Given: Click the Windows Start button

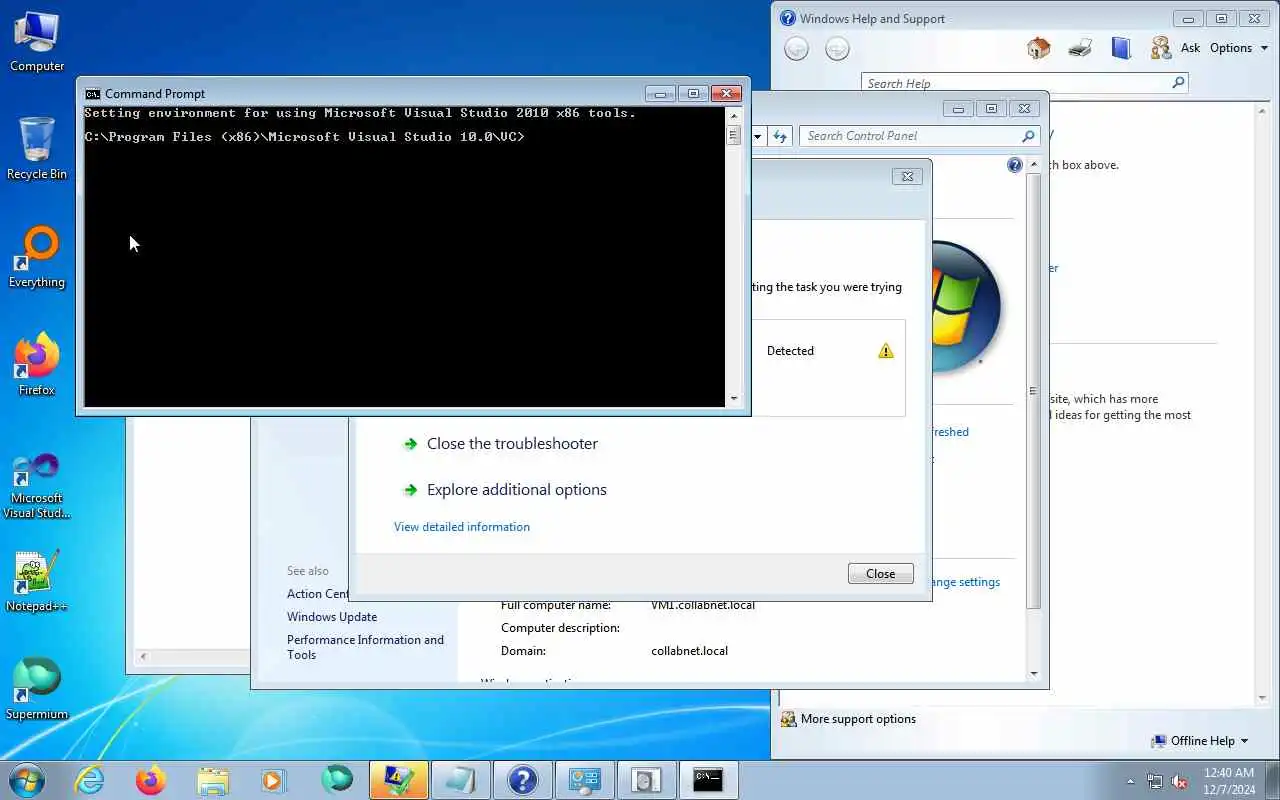Looking at the screenshot, I should pyautogui.click(x=27, y=780).
